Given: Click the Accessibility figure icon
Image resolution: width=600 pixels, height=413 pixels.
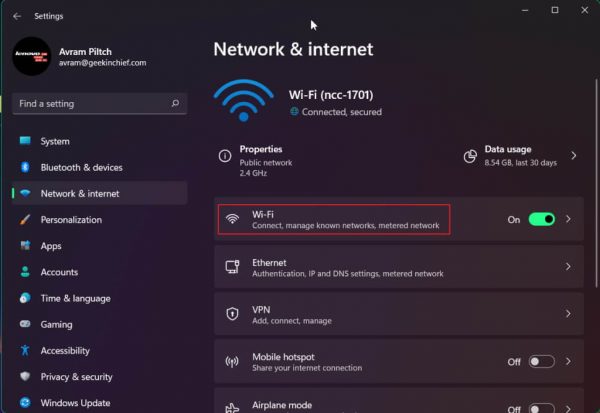Looking at the screenshot, I should (x=25, y=351).
